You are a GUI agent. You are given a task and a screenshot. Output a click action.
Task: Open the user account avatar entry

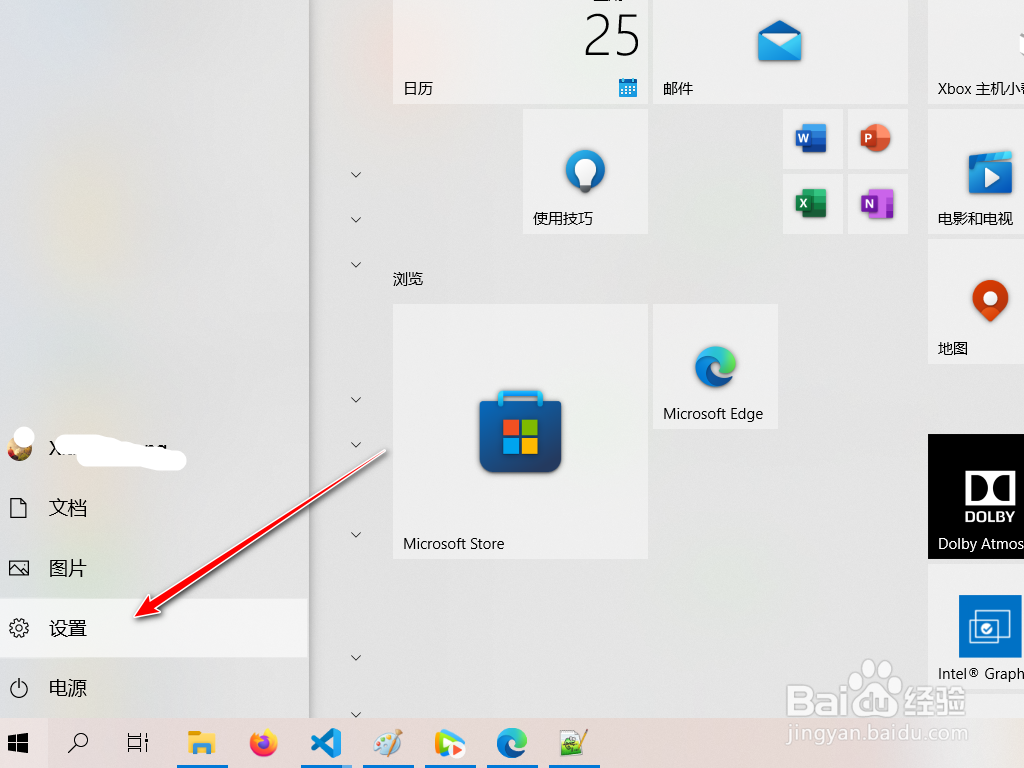coord(153,448)
